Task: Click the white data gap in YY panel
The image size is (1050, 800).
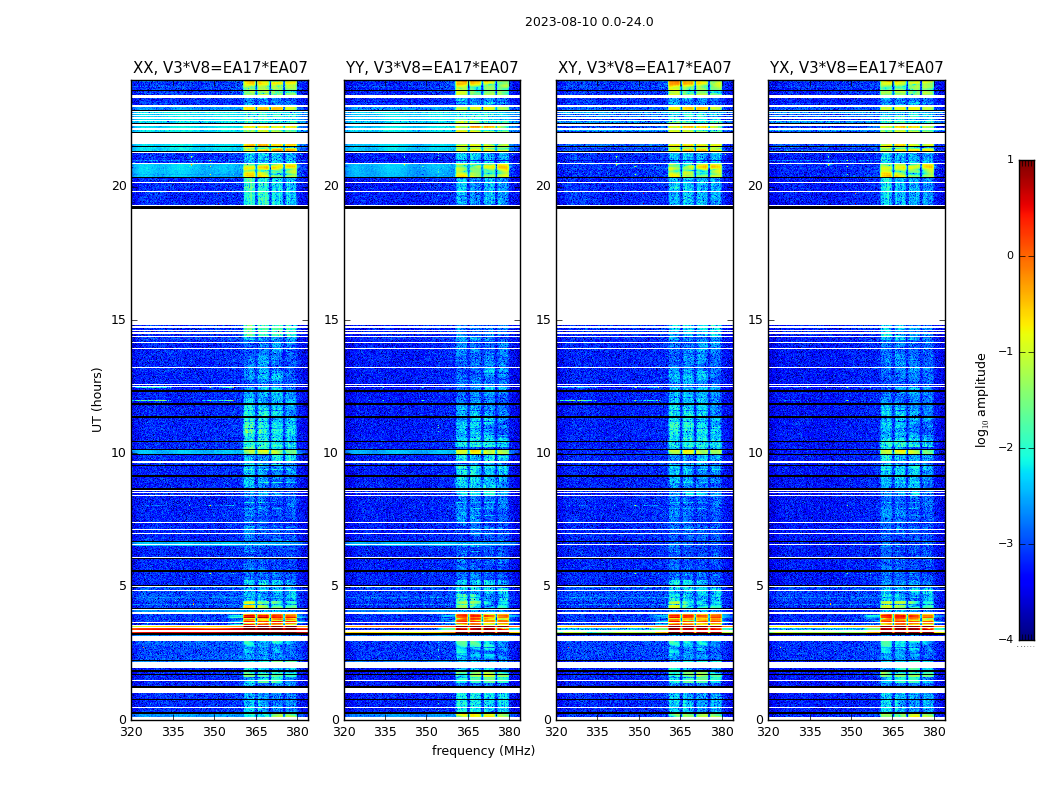Action: (432, 264)
